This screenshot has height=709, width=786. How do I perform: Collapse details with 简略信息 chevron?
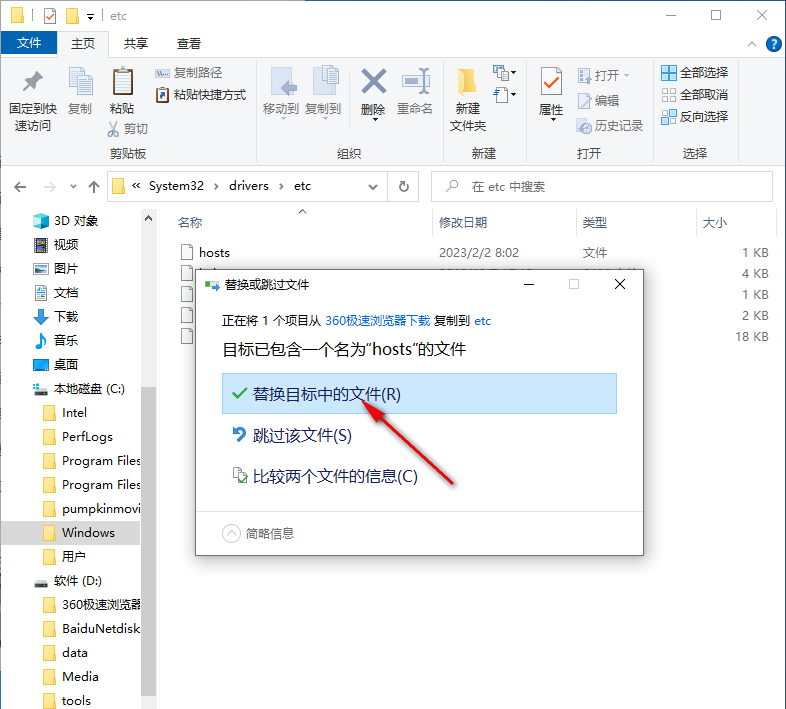pyautogui.click(x=231, y=534)
